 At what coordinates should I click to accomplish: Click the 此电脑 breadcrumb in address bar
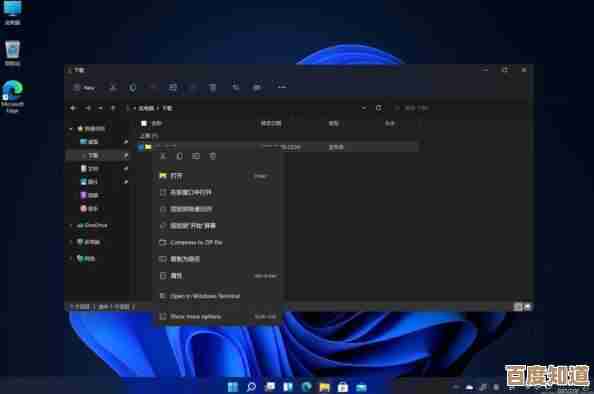pos(146,108)
